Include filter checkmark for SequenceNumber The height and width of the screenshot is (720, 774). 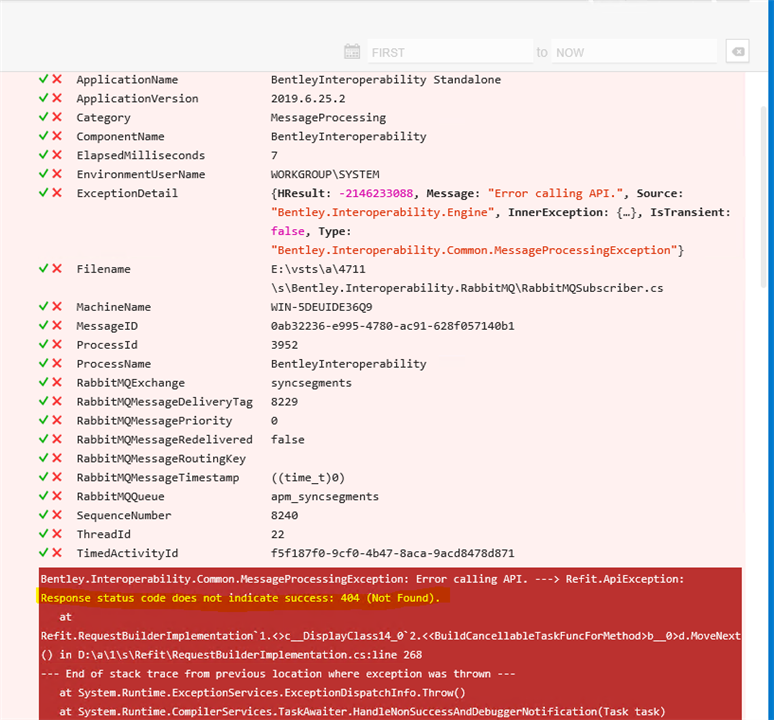pos(43,515)
